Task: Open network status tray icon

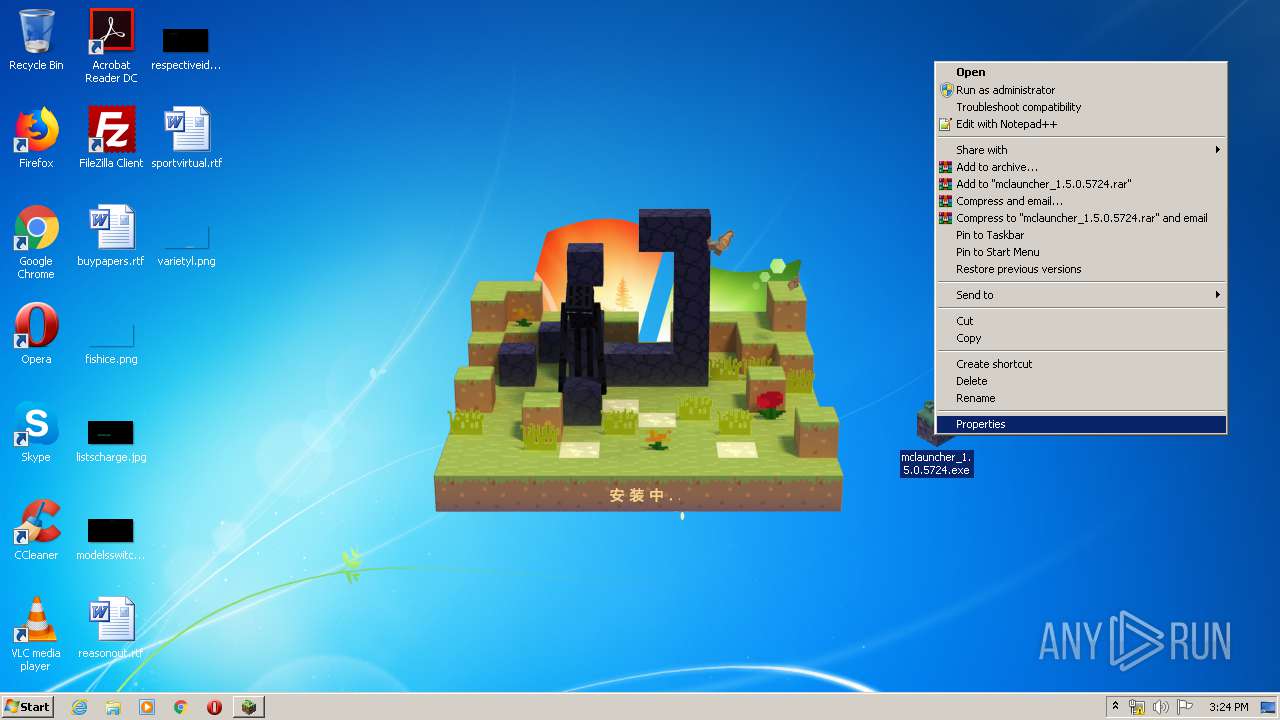Action: tap(1137, 707)
